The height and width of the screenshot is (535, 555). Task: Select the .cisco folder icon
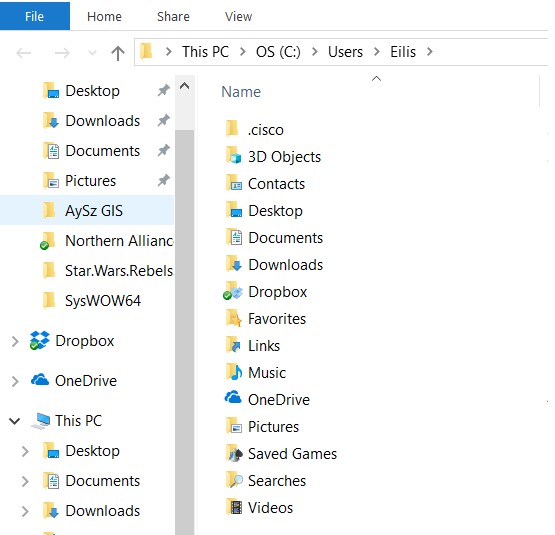tap(233, 128)
